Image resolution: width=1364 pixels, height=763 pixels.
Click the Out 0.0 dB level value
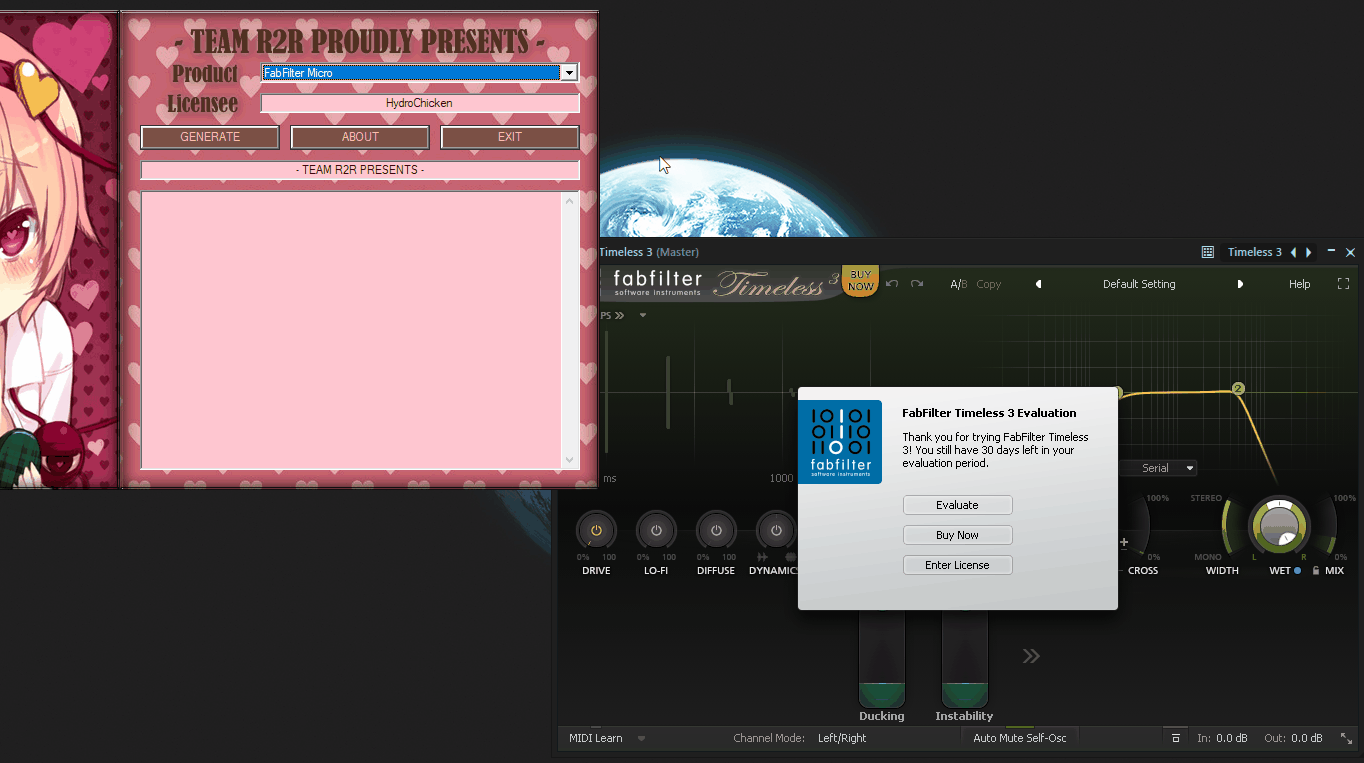click(1307, 738)
